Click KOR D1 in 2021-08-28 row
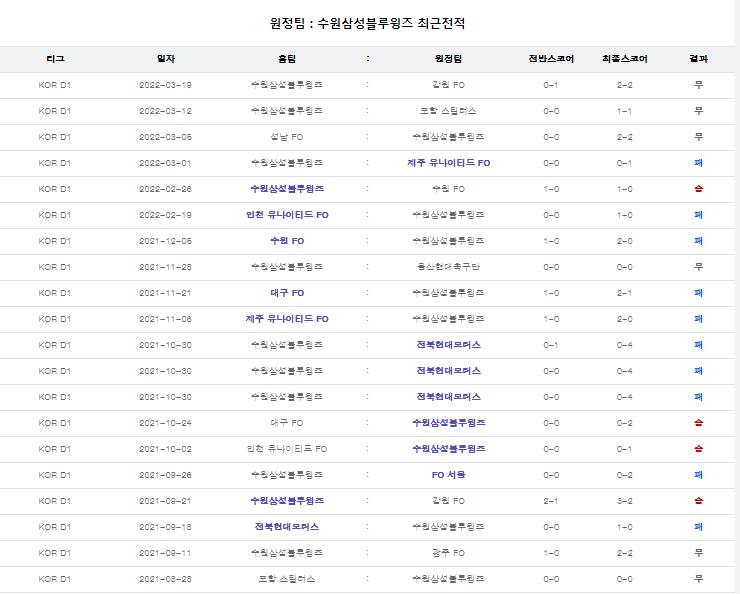 point(55,579)
